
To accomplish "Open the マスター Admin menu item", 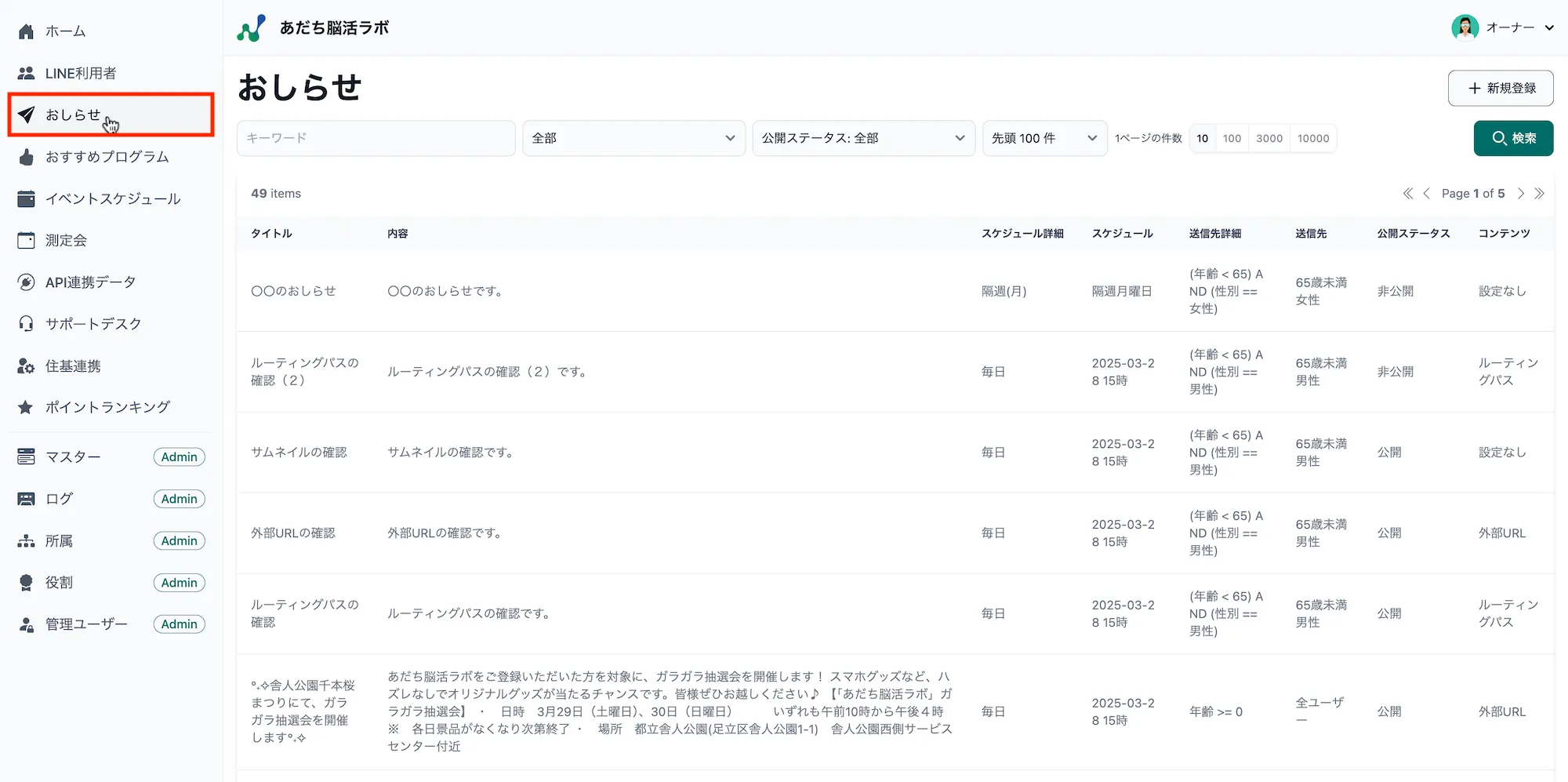I will pyautogui.click(x=72, y=456).
